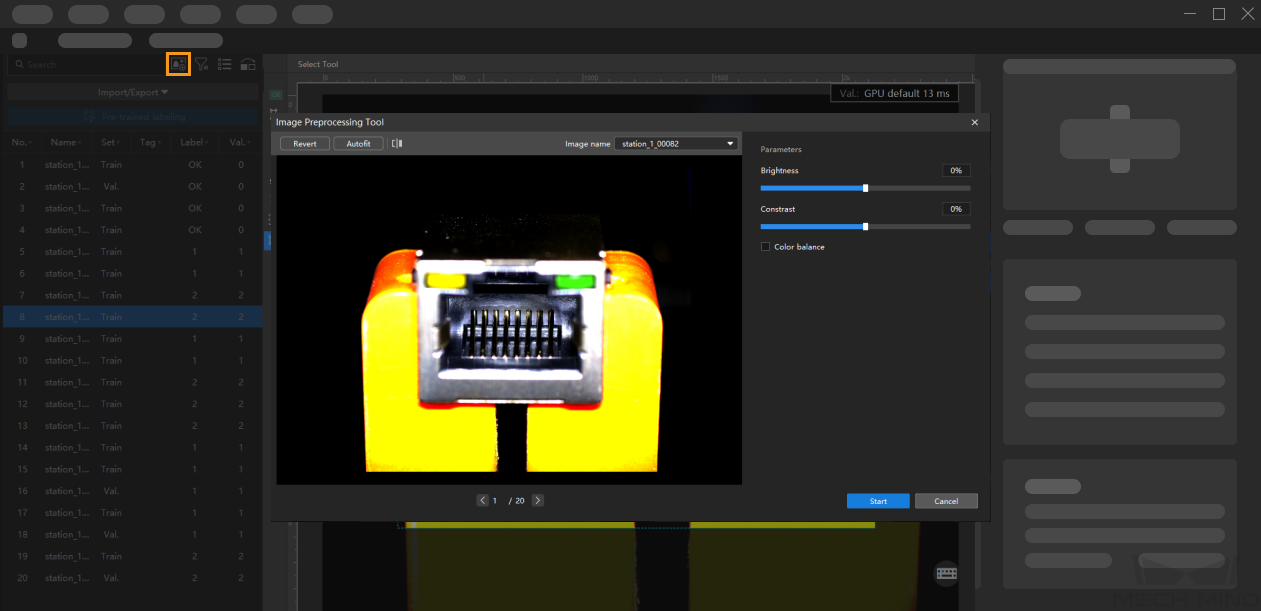Go to the next image arrow

coord(538,500)
